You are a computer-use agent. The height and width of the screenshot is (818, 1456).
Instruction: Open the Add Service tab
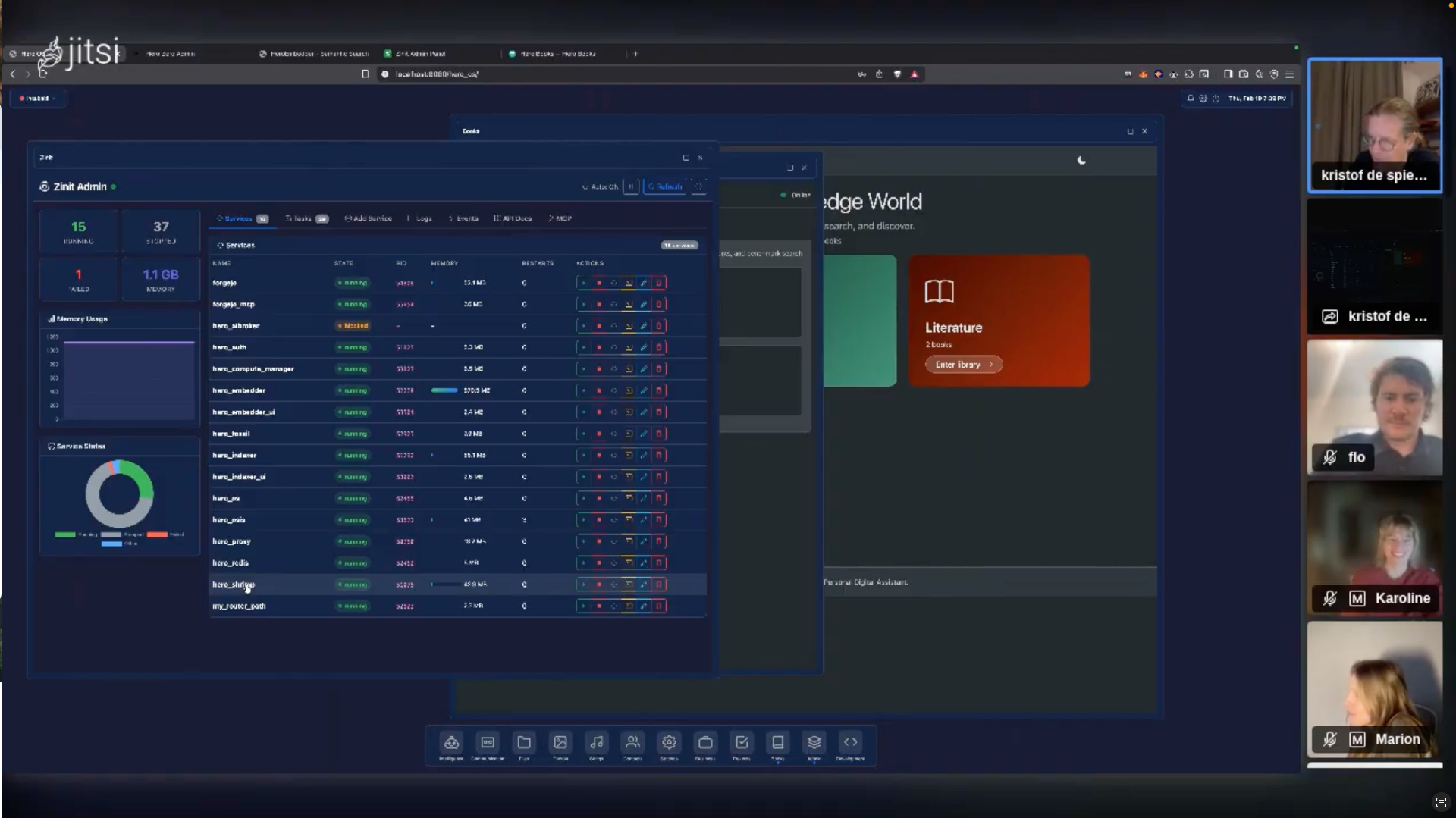[369, 218]
